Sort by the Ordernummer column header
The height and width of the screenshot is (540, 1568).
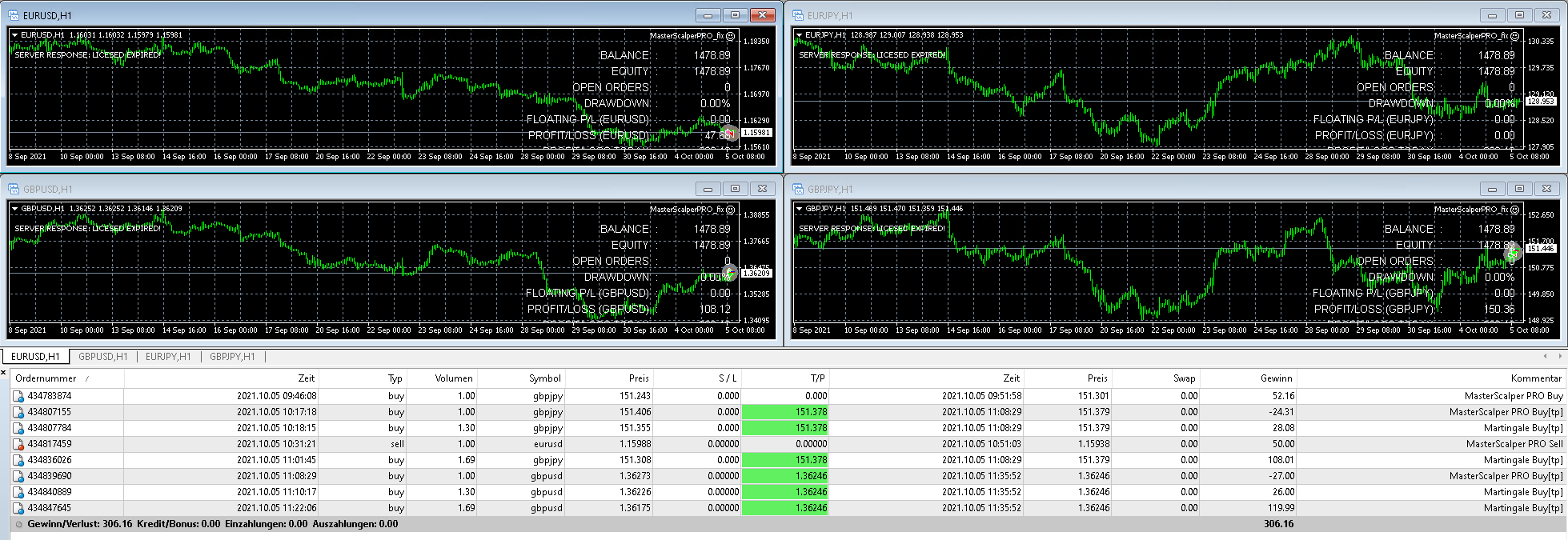coord(46,378)
